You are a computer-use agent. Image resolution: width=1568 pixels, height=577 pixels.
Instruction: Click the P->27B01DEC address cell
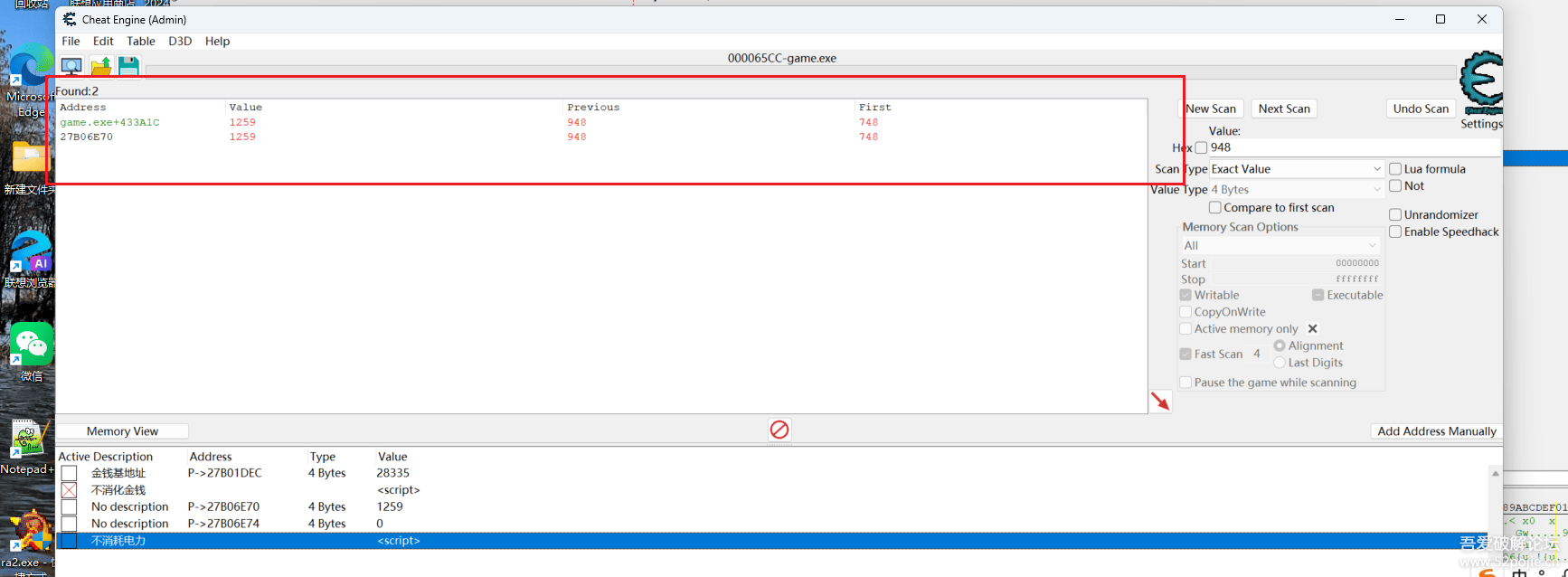coord(225,473)
